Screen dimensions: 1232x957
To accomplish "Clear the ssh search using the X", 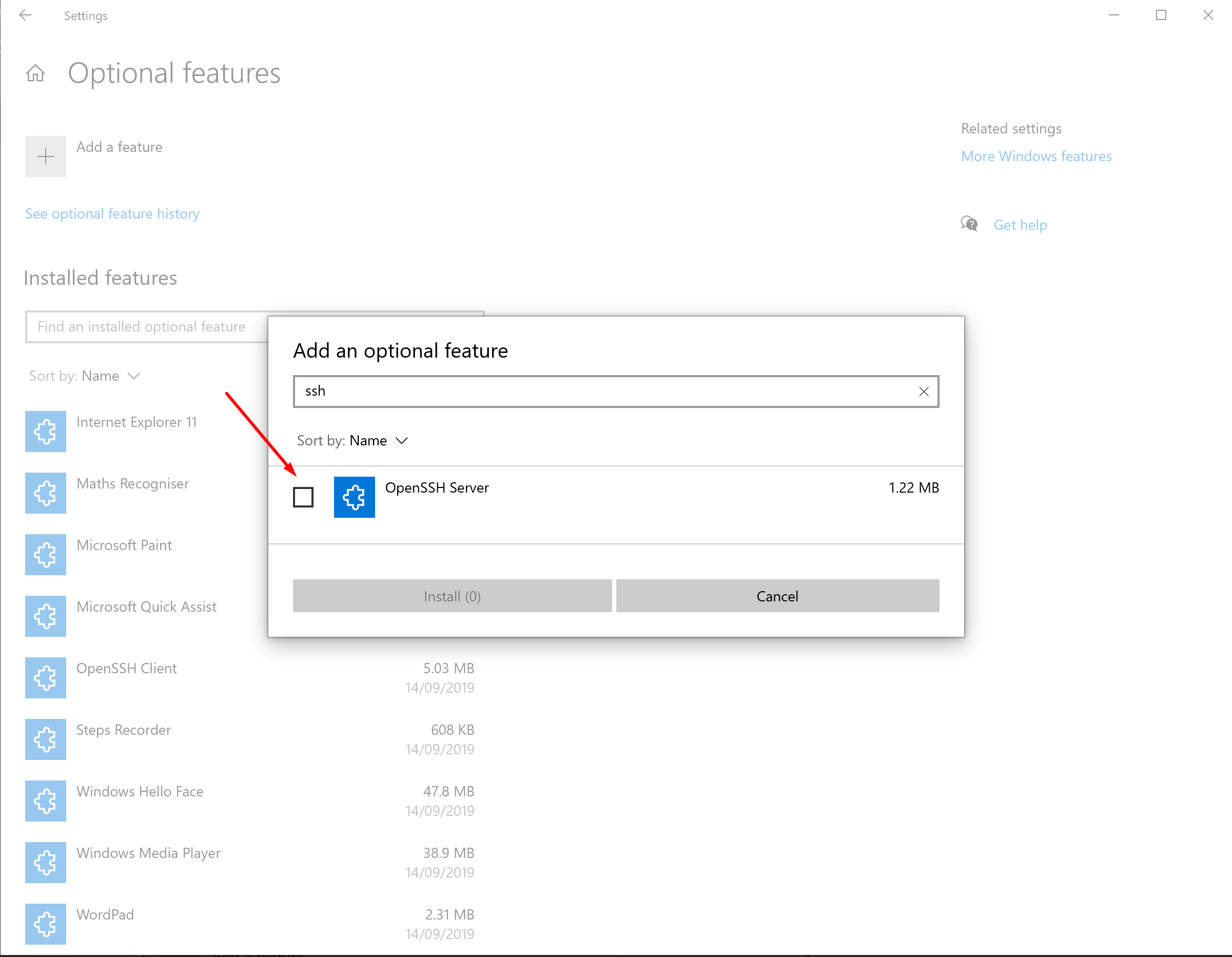I will click(924, 391).
